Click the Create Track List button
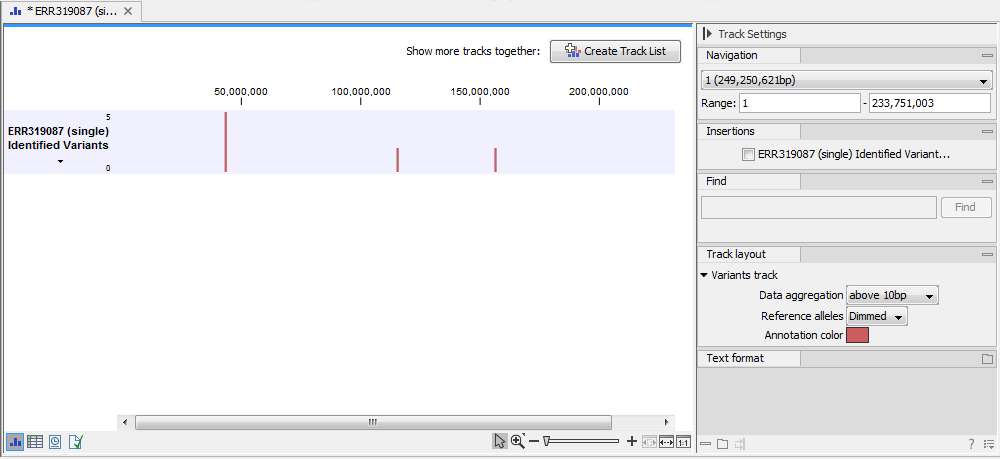1000x459 pixels. pyautogui.click(x=615, y=52)
